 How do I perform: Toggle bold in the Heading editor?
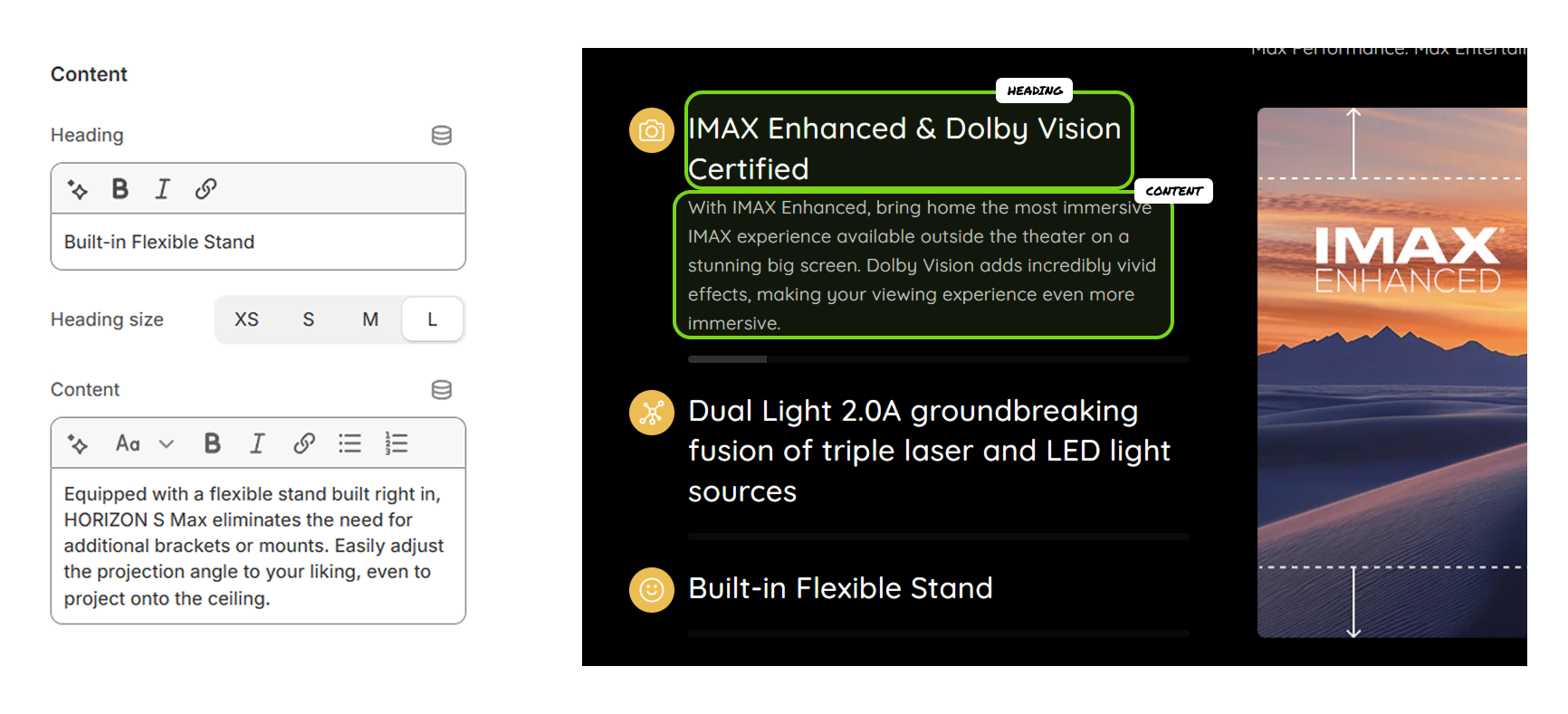pos(120,189)
